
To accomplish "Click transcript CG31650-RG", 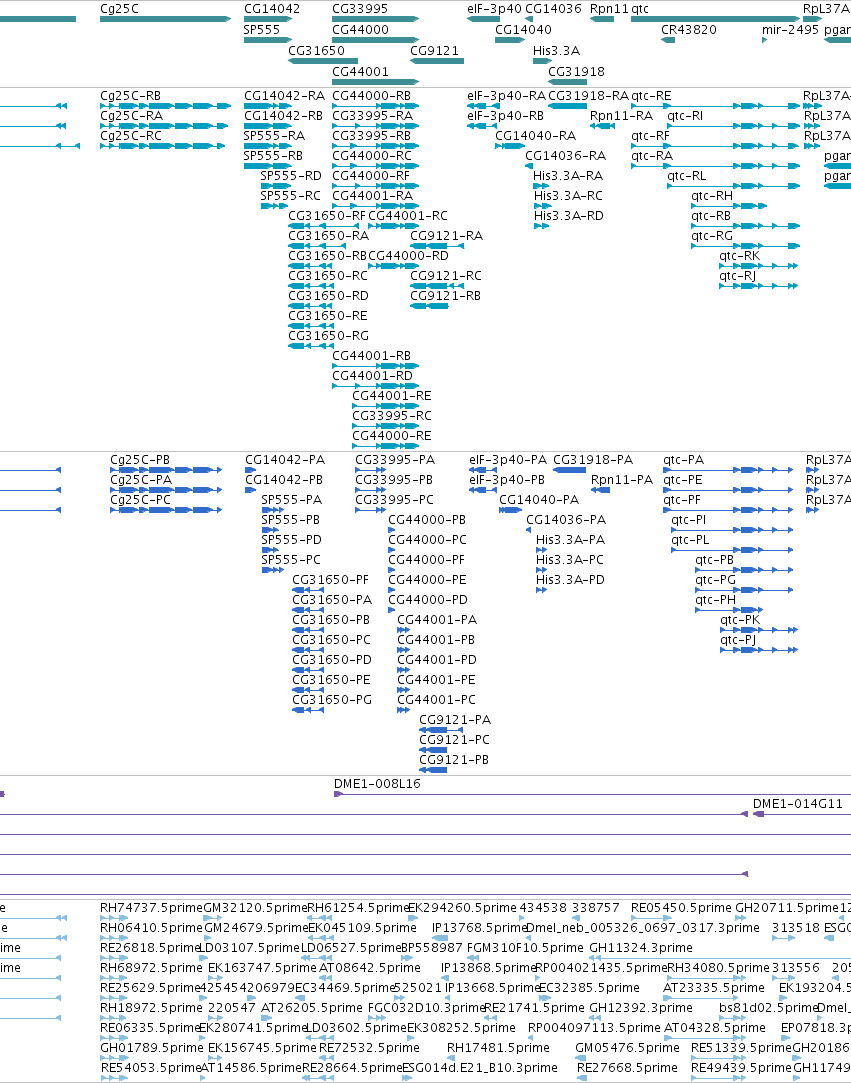I will [x=328, y=336].
